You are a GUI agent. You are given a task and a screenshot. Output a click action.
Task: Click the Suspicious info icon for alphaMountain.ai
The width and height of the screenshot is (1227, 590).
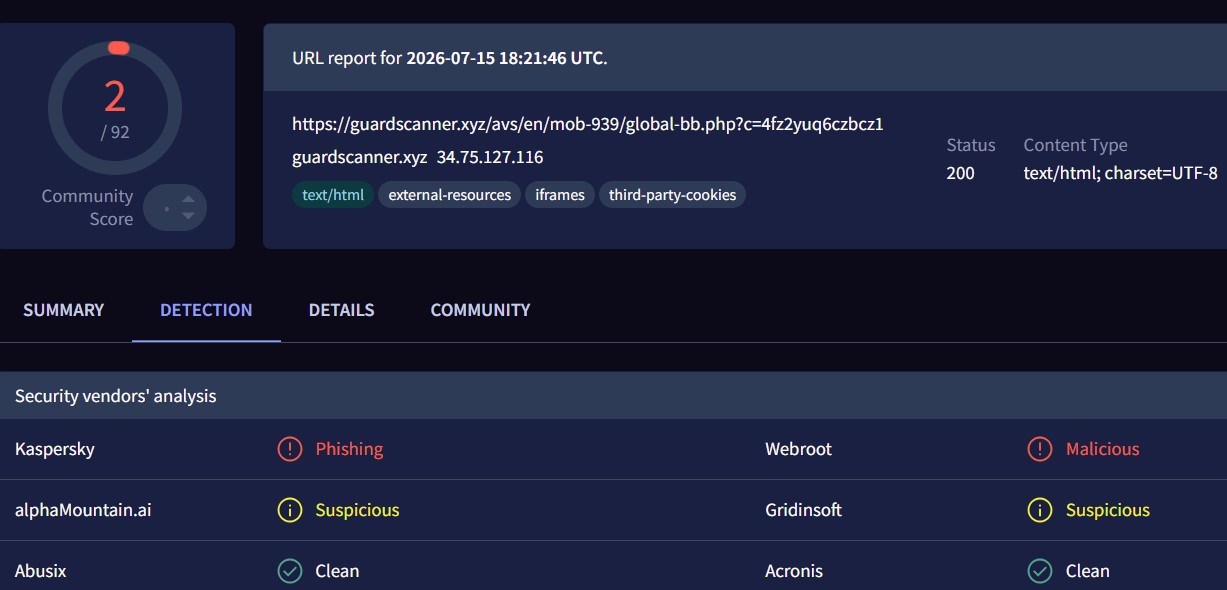point(289,510)
